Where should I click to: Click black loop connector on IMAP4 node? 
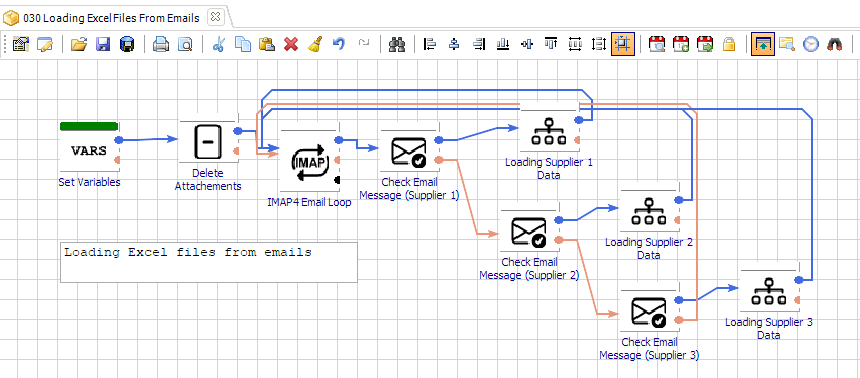point(337,180)
